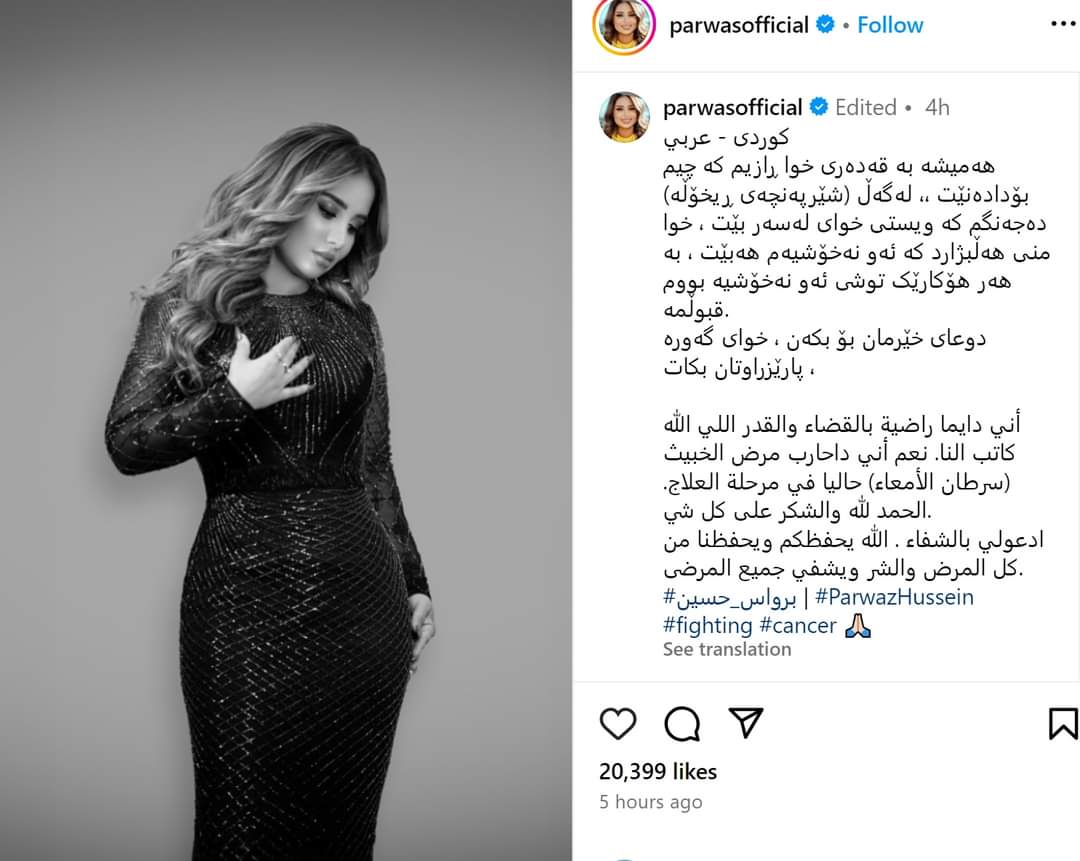This screenshot has height=861, width=1080.
Task: Open the Arabic #برواس_حسين hashtag
Action: pos(729,598)
